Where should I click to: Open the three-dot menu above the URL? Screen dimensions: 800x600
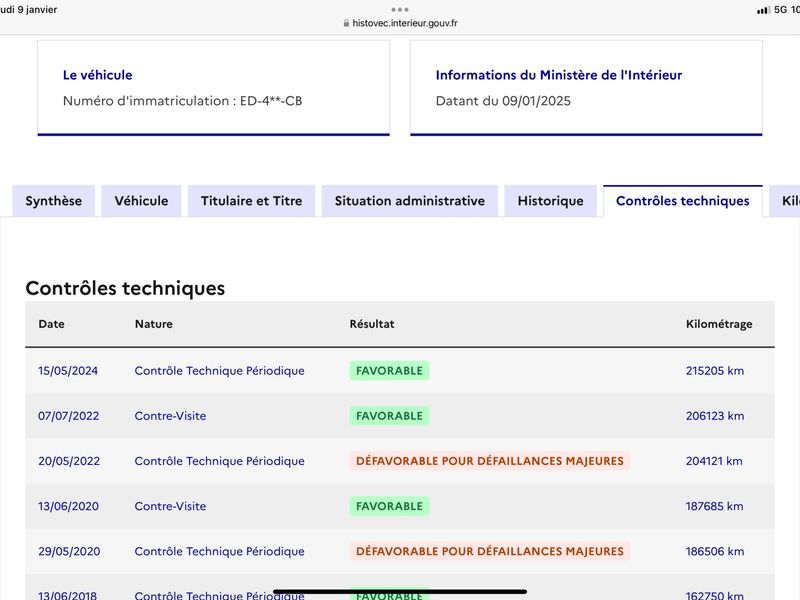[x=400, y=9]
